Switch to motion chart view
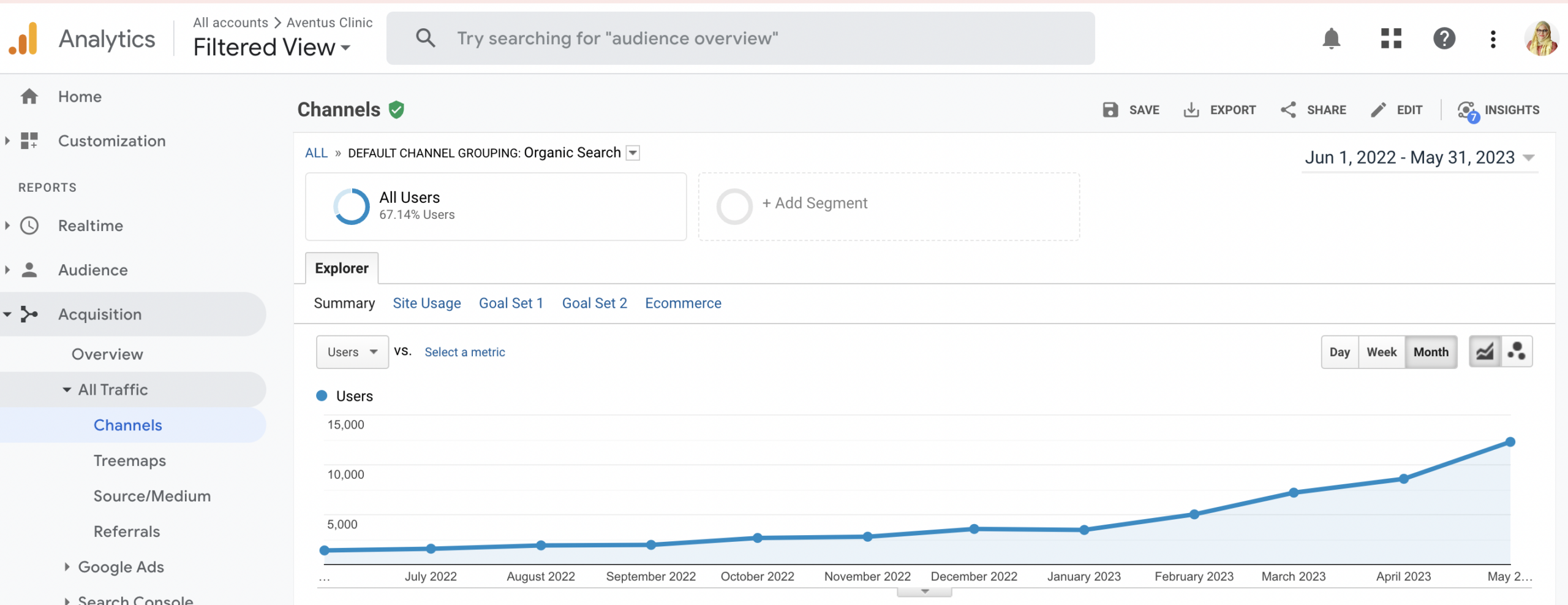Viewport: 1568px width, 605px height. pos(1517,352)
